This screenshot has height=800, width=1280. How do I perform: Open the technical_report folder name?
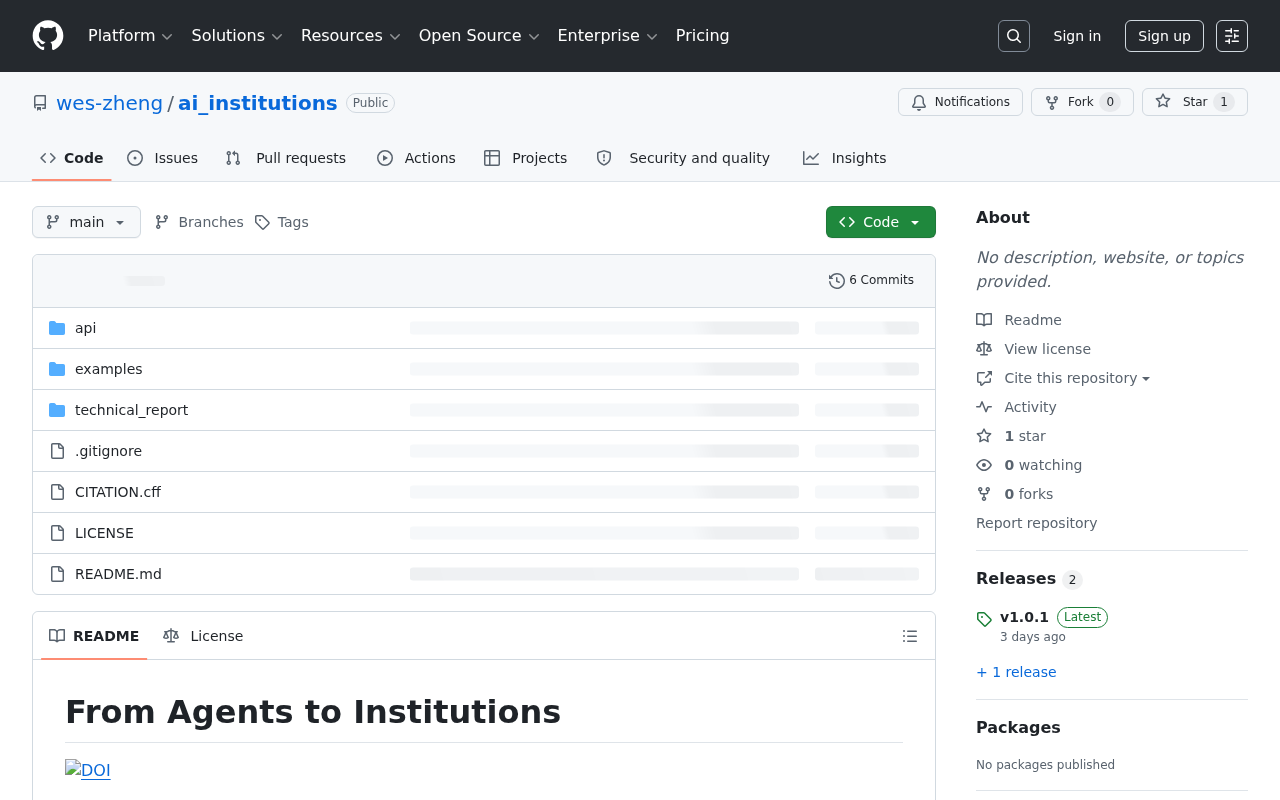tap(131, 410)
